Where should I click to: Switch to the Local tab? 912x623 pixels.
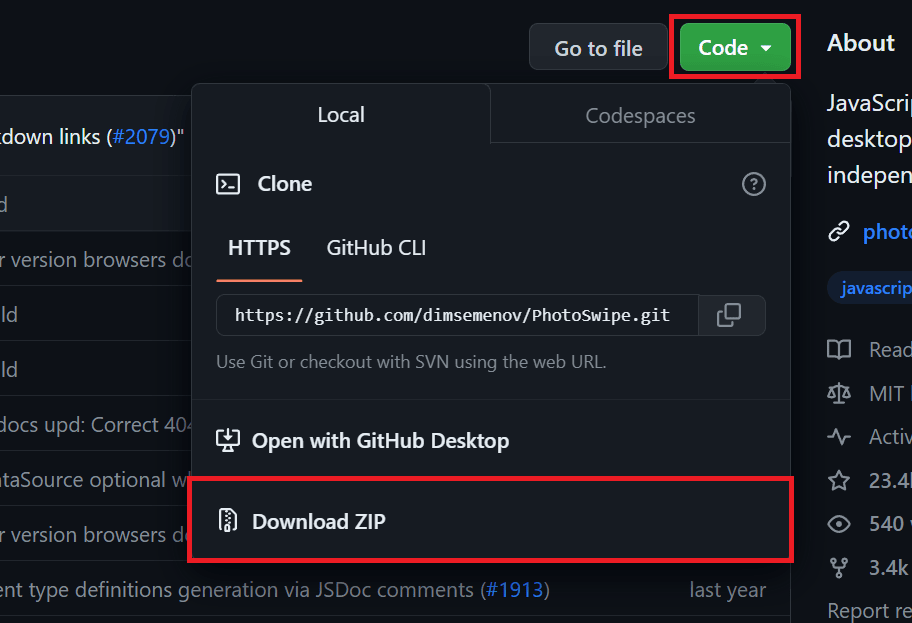341,115
